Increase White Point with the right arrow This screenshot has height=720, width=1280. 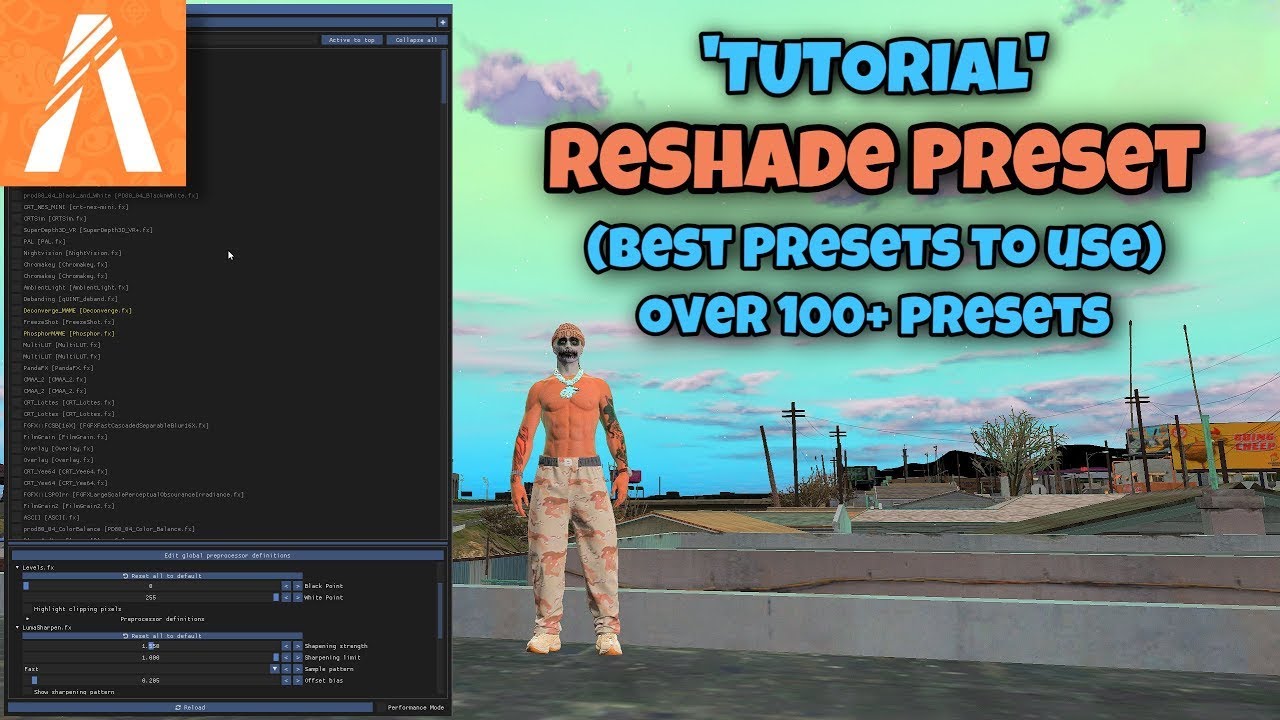(297, 597)
